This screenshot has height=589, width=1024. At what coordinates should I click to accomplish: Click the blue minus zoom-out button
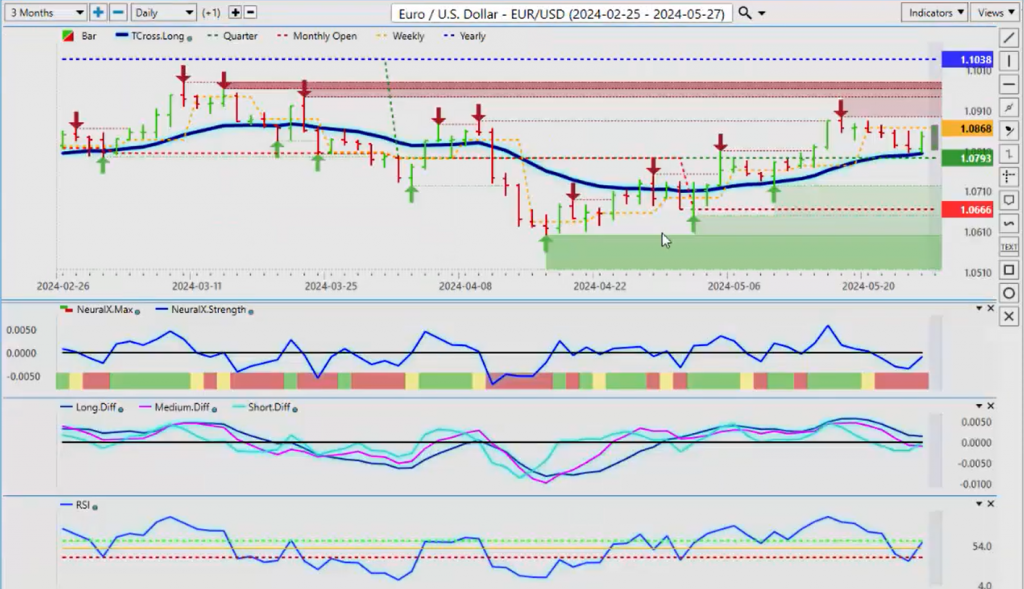[118, 13]
